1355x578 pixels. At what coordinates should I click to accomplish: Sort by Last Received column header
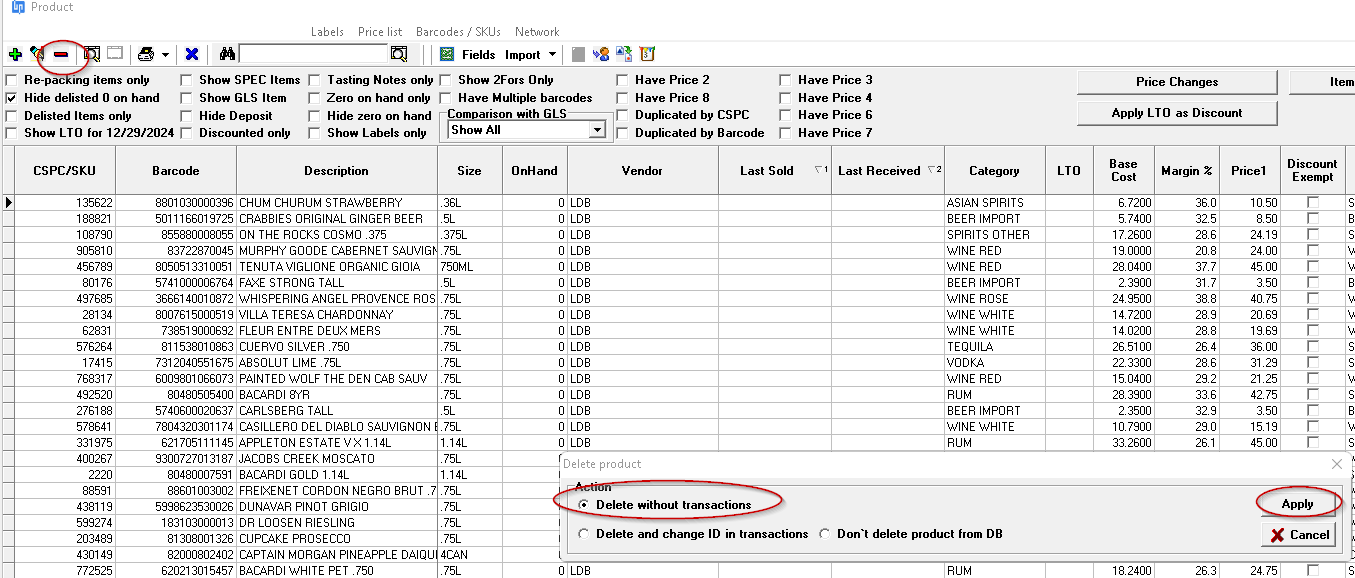(887, 171)
